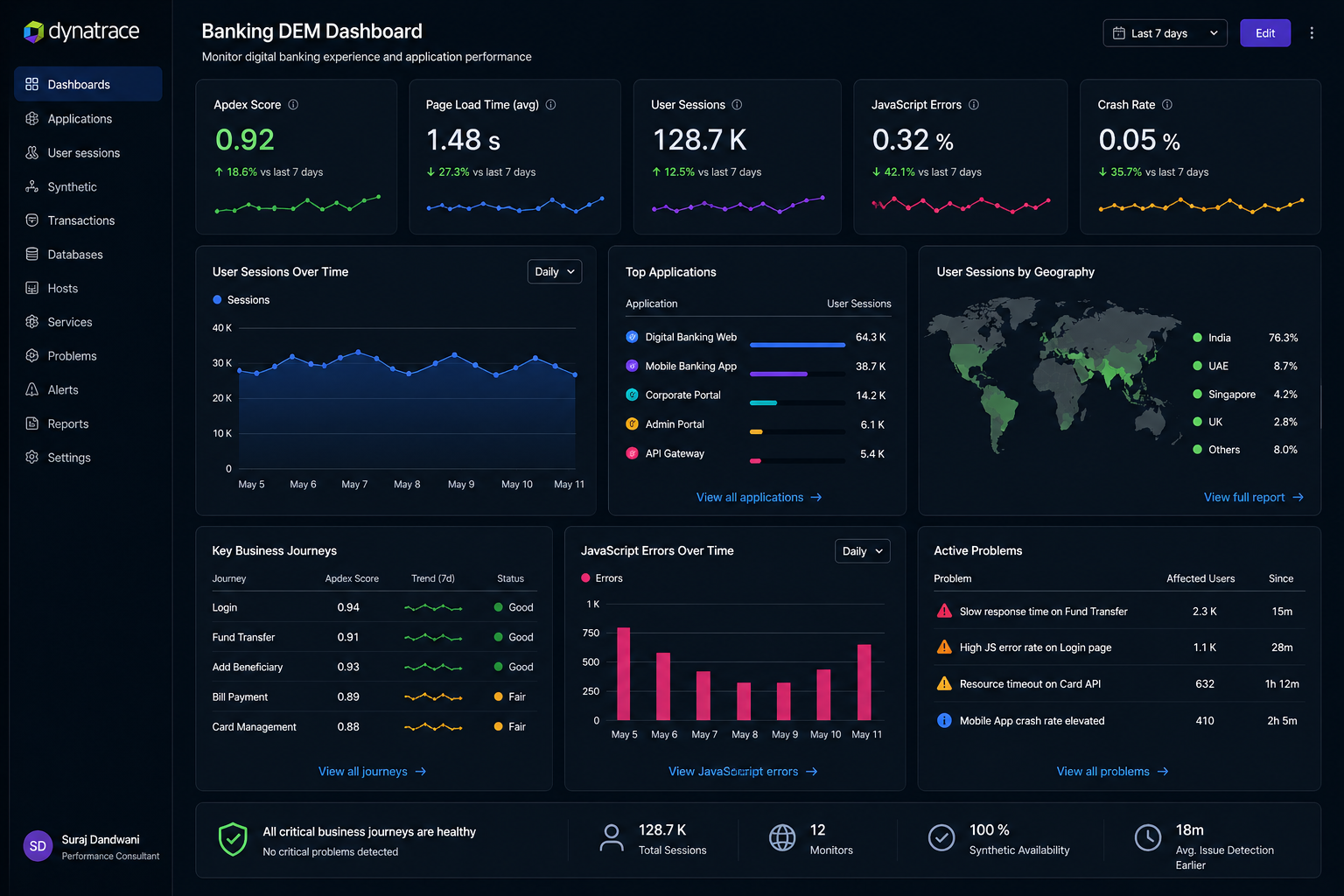Click the checkmark Synthetic Availability icon
Image resolution: width=1344 pixels, height=896 pixels.
pos(941,837)
